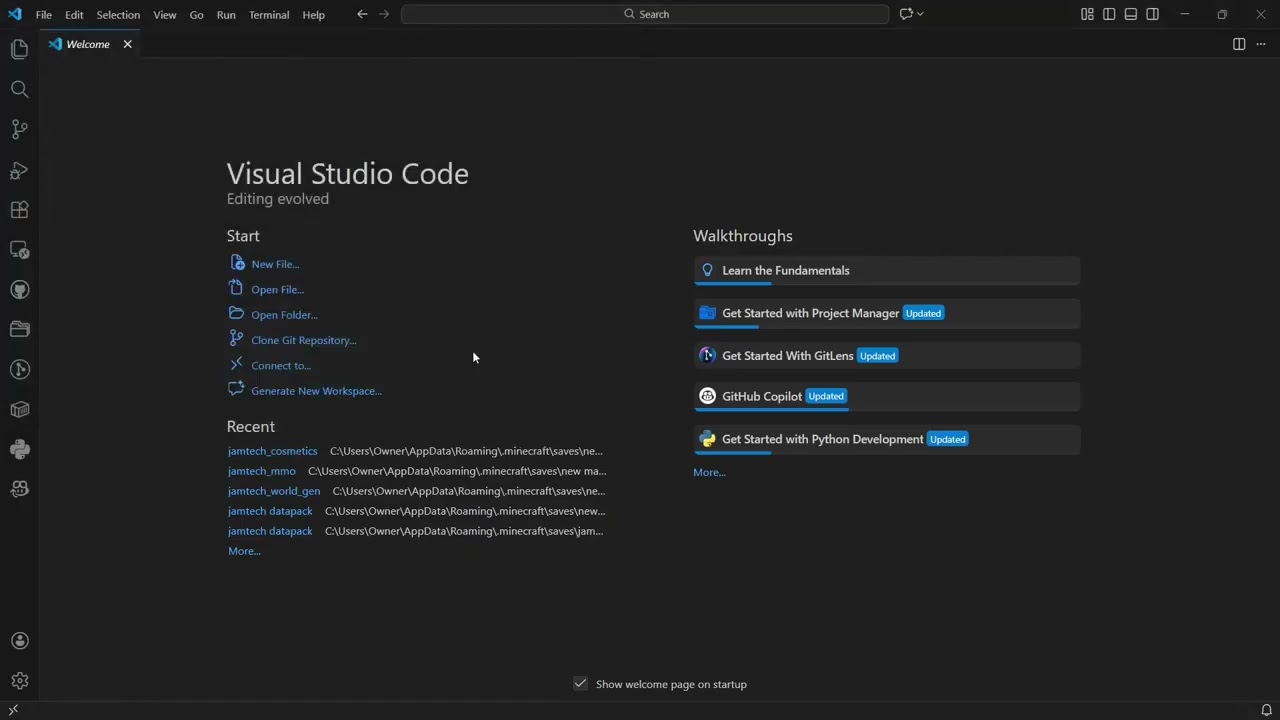The image size is (1280, 720).
Task: Click the Accounts icon in activity bar
Action: pos(19,641)
